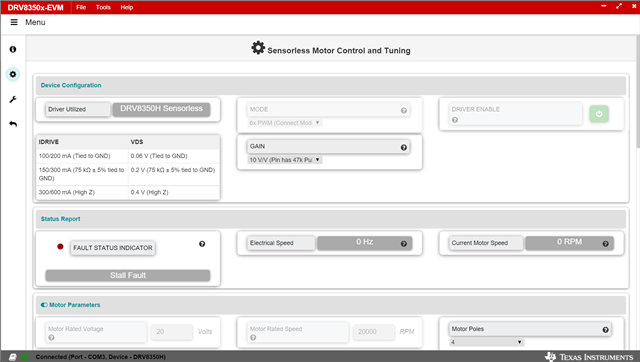Viewport: 640px width, 362px height.
Task: Click the Motor Rated Voltage help icon
Action: (x=51, y=338)
